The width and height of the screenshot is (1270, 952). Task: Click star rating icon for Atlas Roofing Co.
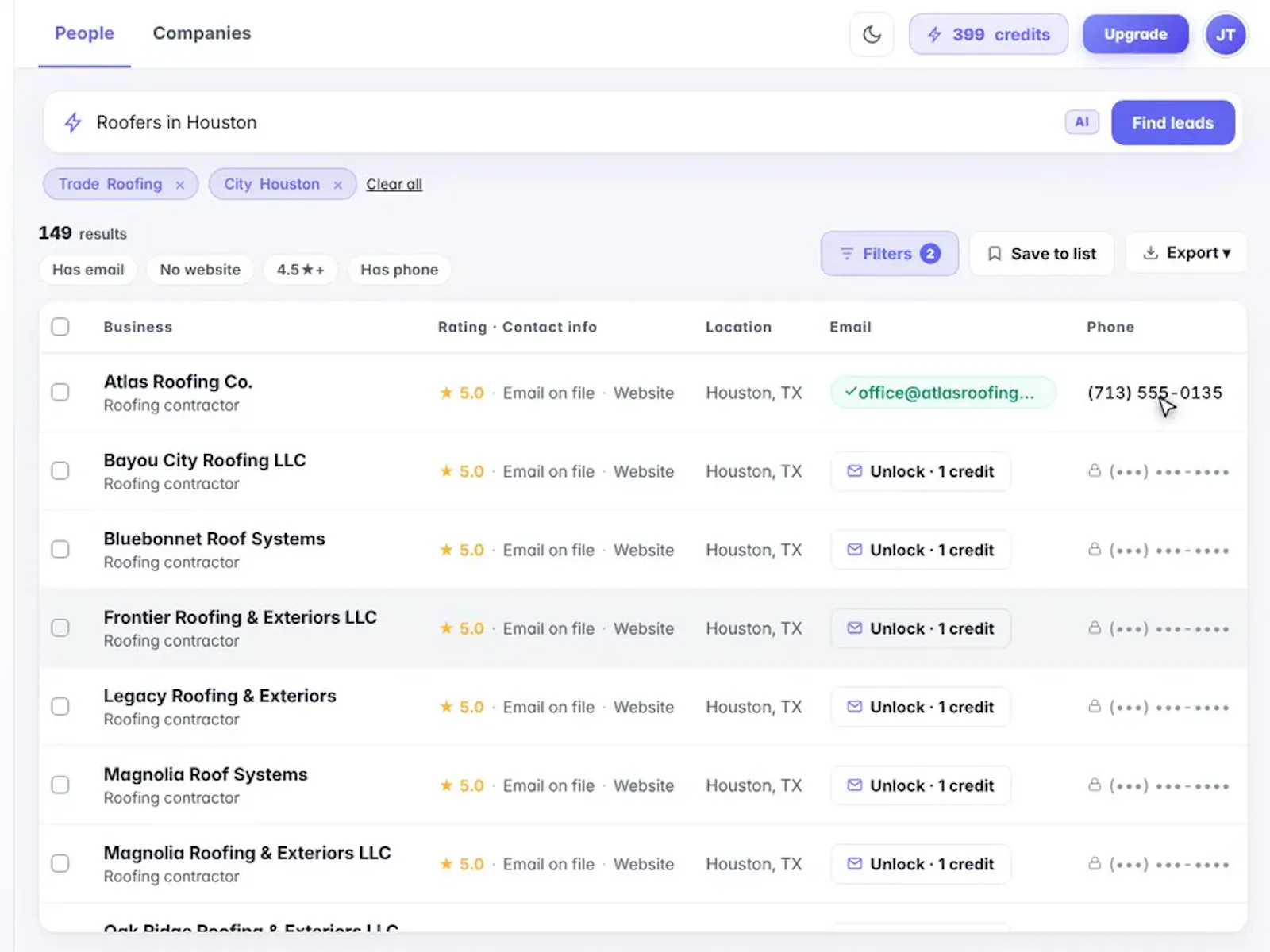446,392
